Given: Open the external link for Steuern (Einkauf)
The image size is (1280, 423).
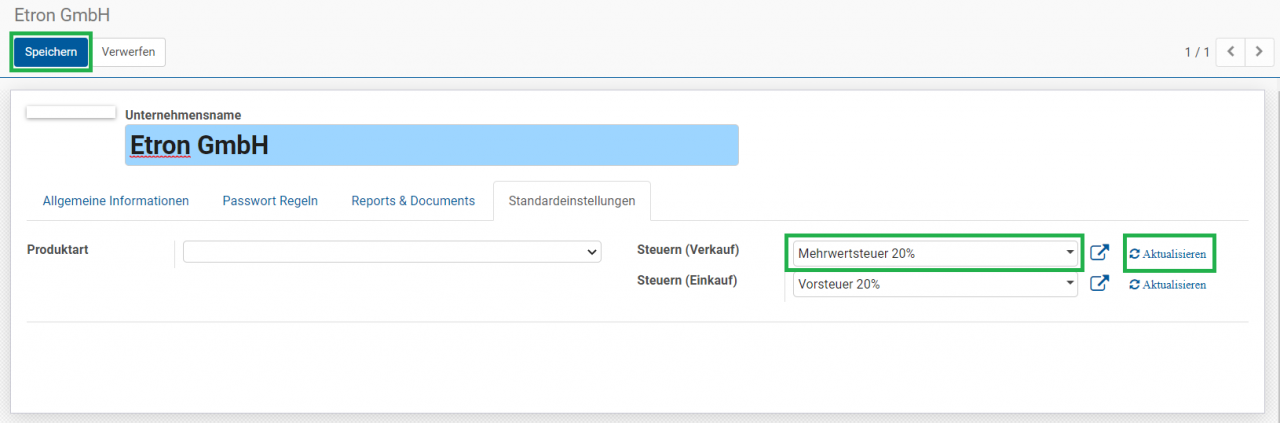Looking at the screenshot, I should (x=1099, y=284).
